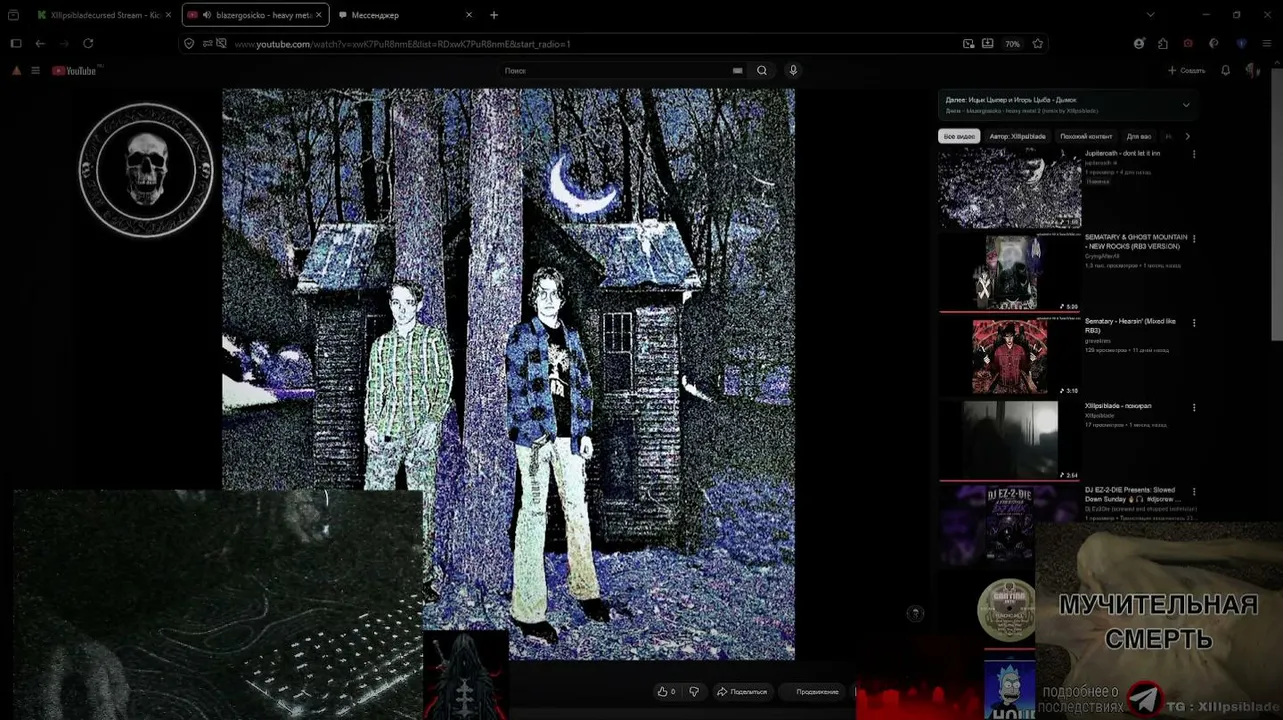
Task: Open the XIIIpsiblade - покирап video title
Action: coord(1118,406)
